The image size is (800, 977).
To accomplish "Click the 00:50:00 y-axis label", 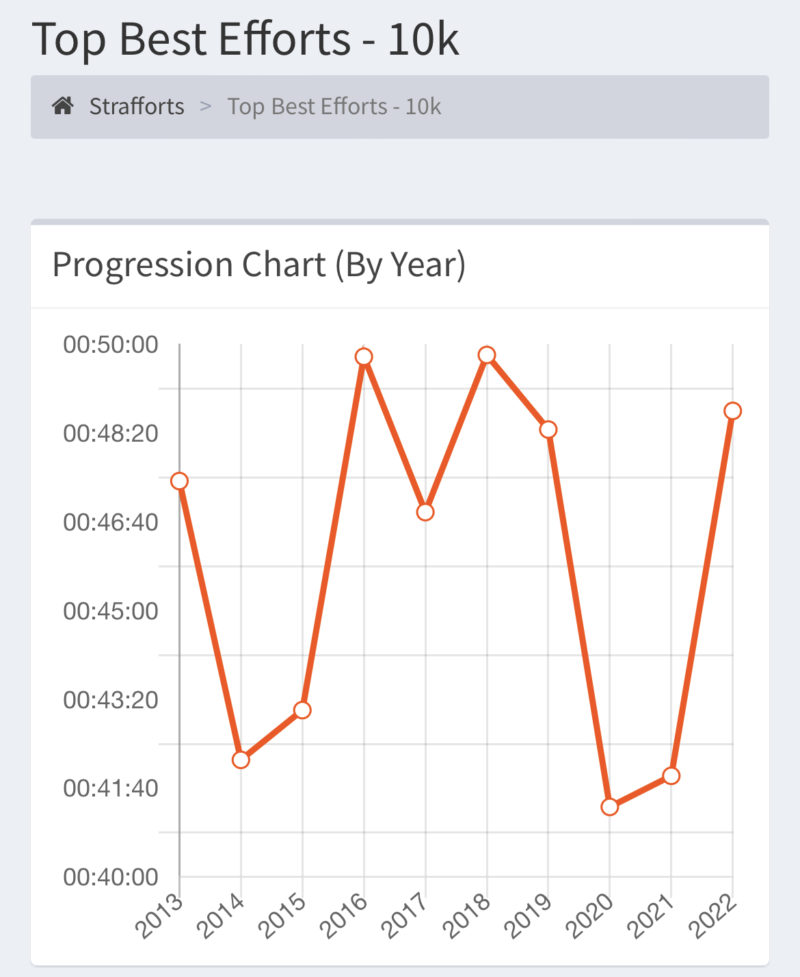I will click(x=113, y=344).
